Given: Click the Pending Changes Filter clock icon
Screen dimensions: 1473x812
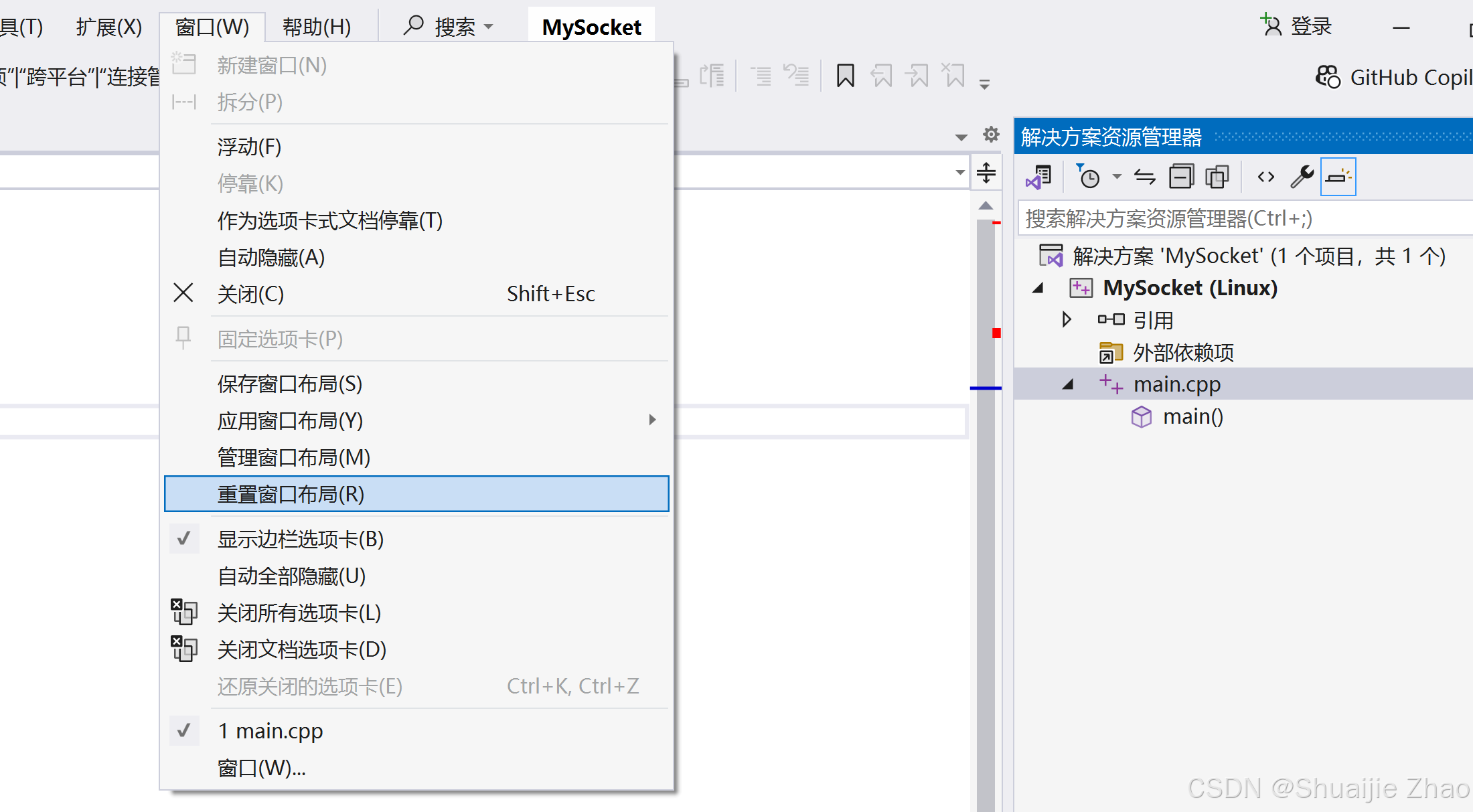Looking at the screenshot, I should (x=1089, y=177).
